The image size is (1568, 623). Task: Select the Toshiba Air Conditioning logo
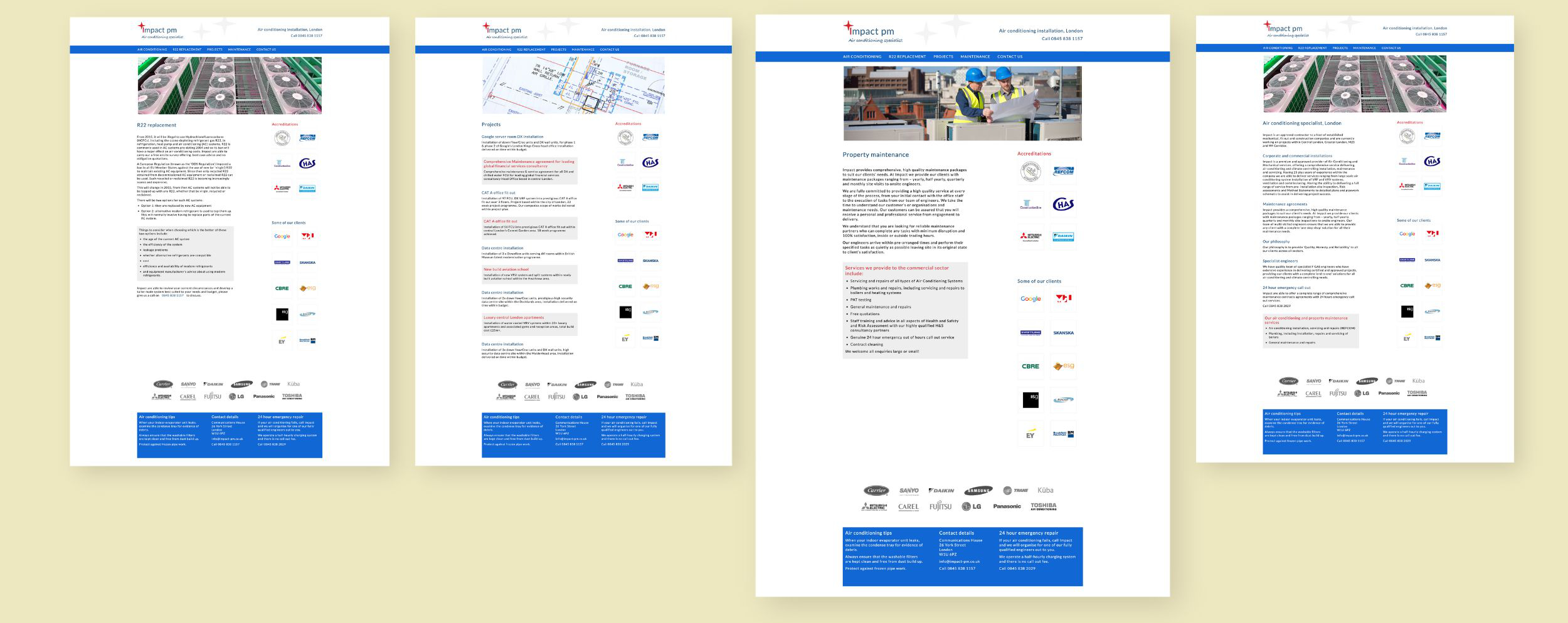tap(1044, 506)
